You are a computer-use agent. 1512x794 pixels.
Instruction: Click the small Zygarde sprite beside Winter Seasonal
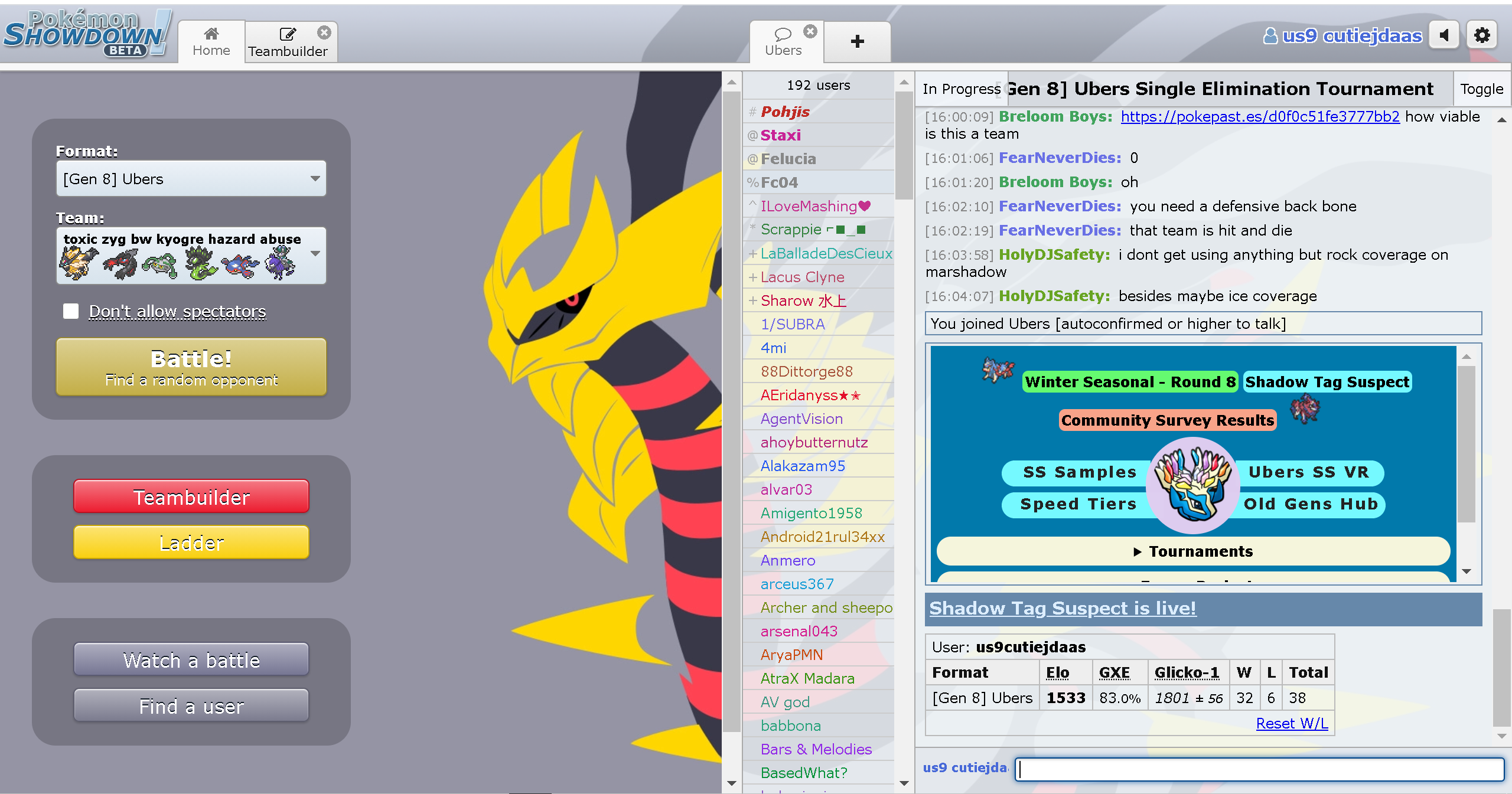pos(998,371)
